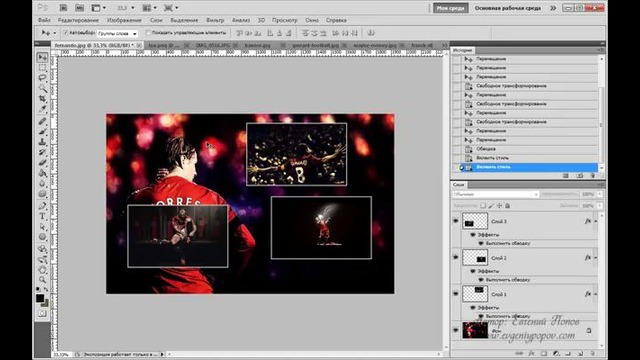Screen dimensions: 640x360
Task: Select the Eraser tool
Action: 42,162
